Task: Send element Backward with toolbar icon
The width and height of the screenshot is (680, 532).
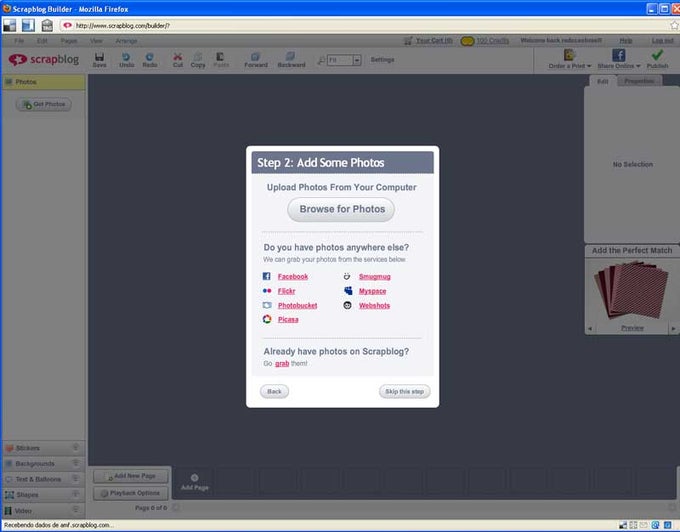Action: [291, 56]
